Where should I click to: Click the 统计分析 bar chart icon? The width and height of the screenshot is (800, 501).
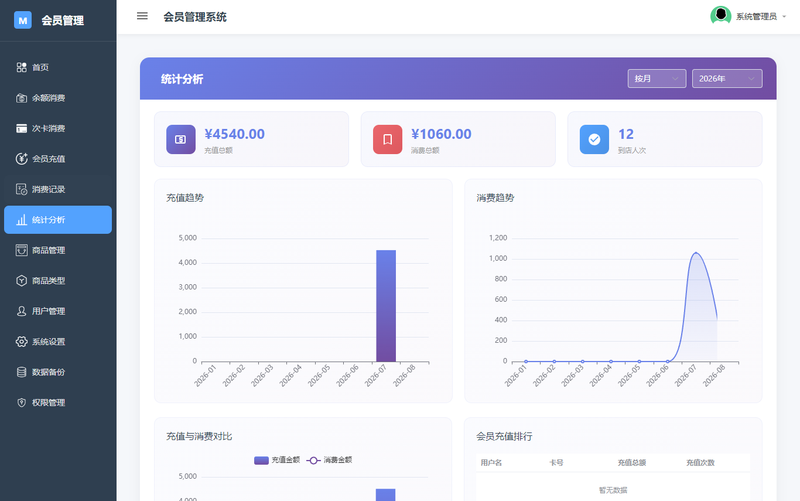[x=21, y=220]
